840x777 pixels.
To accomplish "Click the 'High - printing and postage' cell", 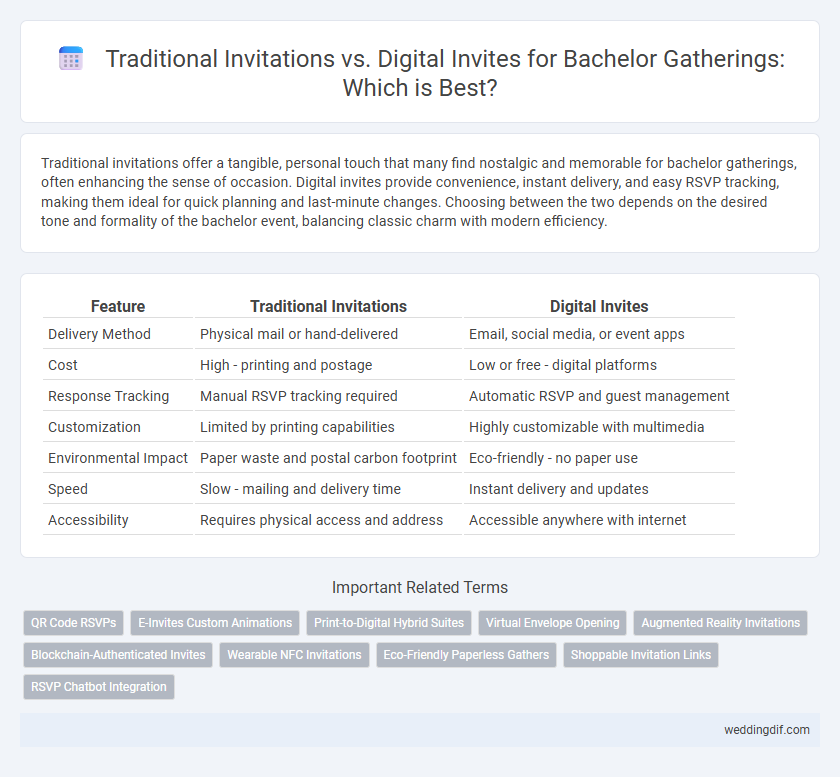I will pos(328,365).
